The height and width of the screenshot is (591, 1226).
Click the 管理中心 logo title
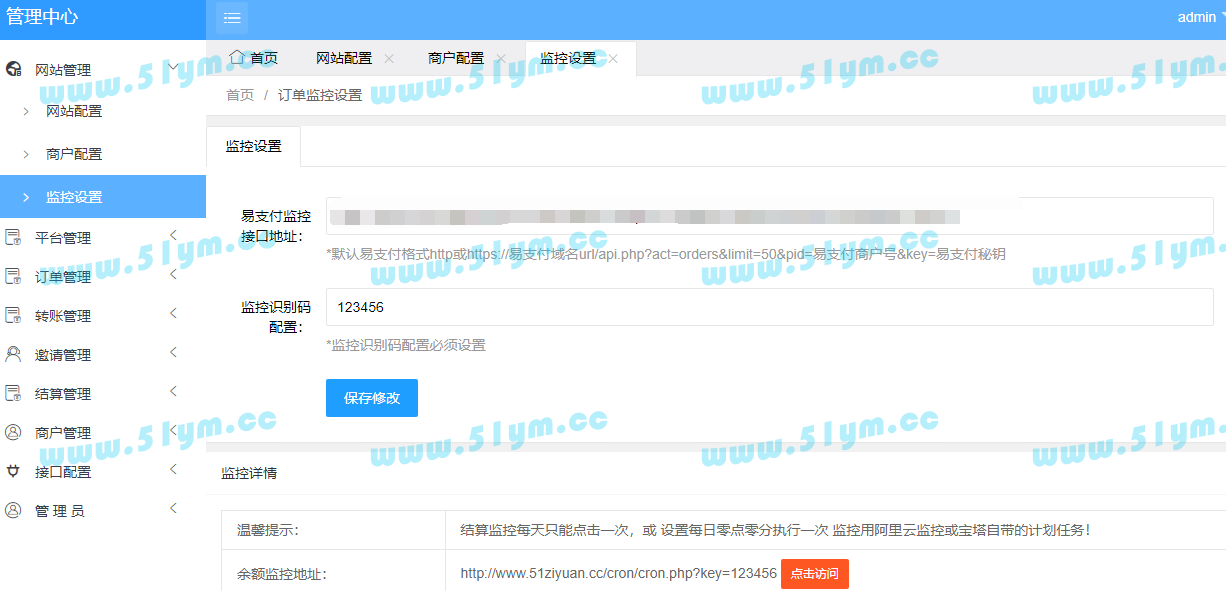pos(42,17)
